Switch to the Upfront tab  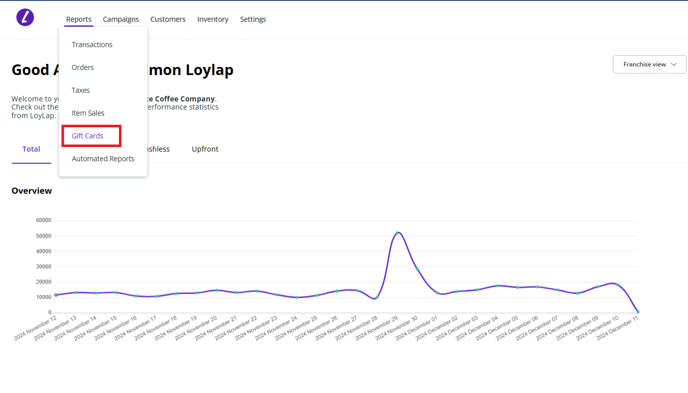(205, 149)
